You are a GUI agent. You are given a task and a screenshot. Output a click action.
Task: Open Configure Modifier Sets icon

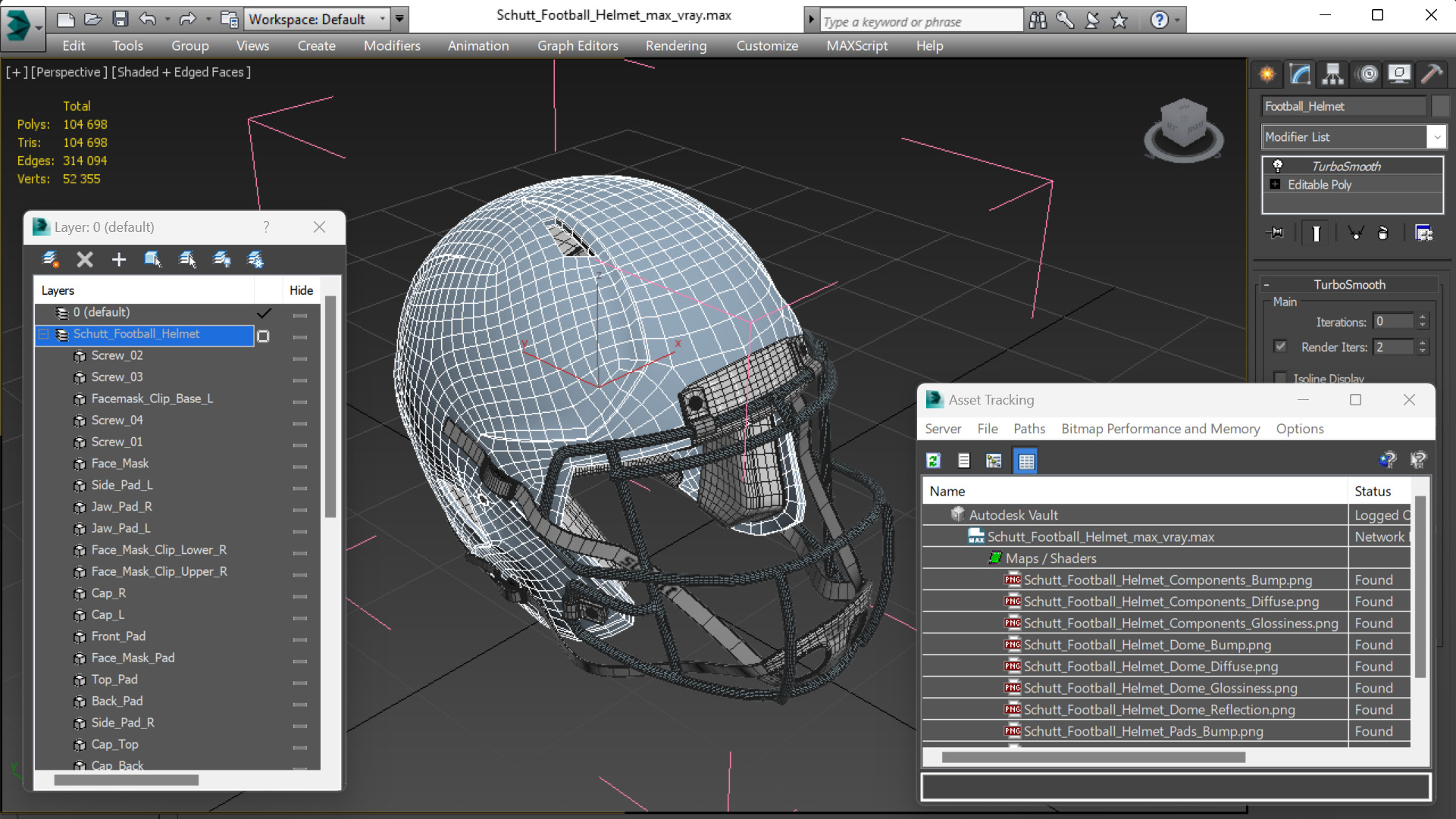point(1423,233)
